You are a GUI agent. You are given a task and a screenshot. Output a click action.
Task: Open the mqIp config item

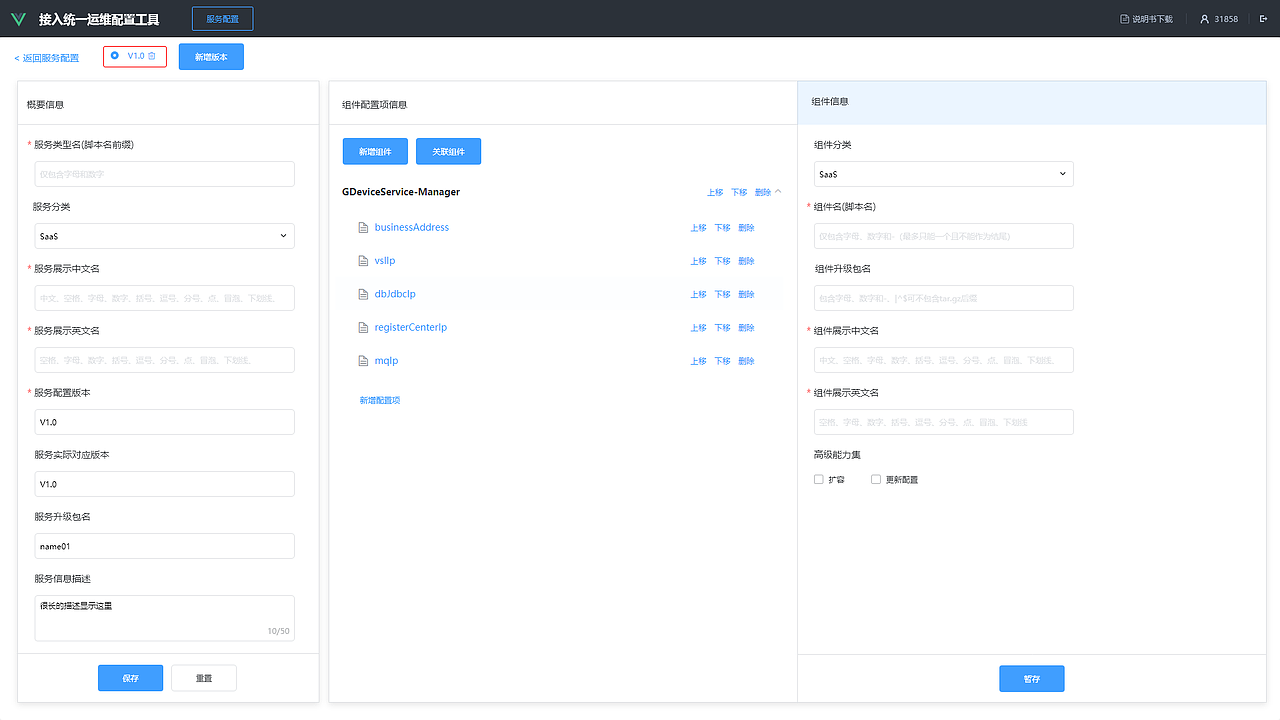pyautogui.click(x=386, y=360)
